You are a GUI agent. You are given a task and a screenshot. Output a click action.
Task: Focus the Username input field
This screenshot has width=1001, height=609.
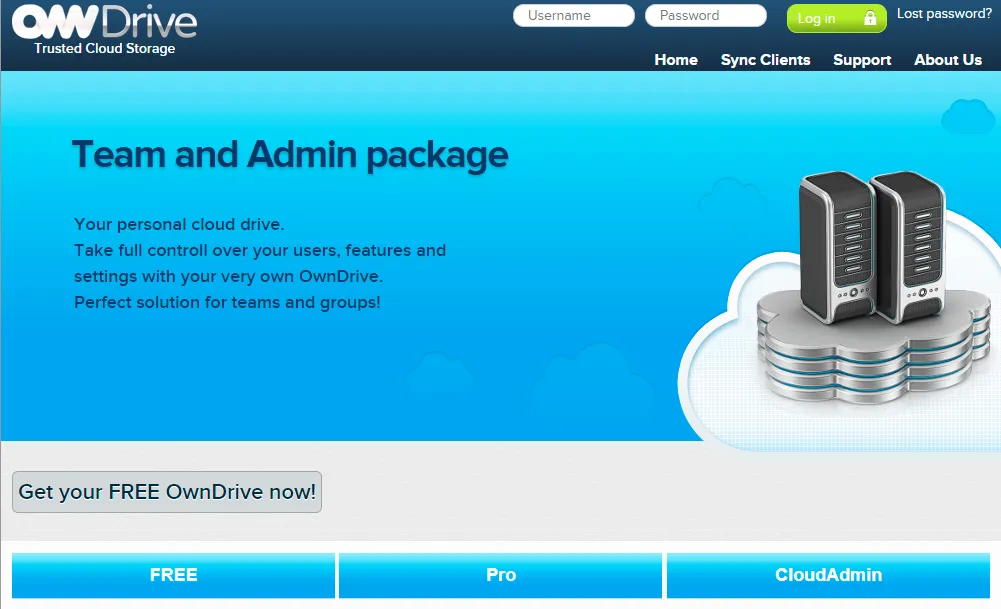click(574, 15)
